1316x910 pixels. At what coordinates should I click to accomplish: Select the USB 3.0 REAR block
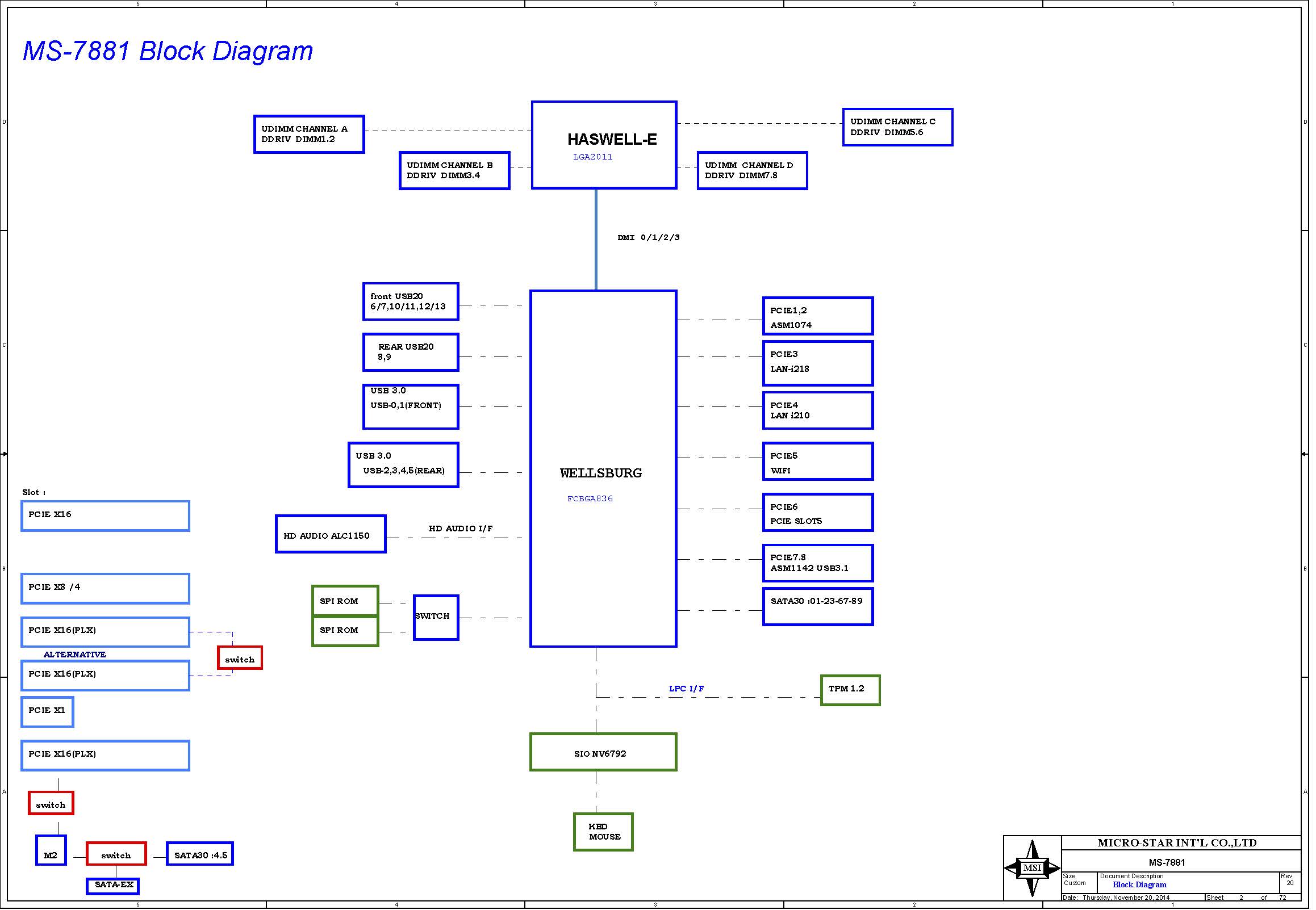403,465
